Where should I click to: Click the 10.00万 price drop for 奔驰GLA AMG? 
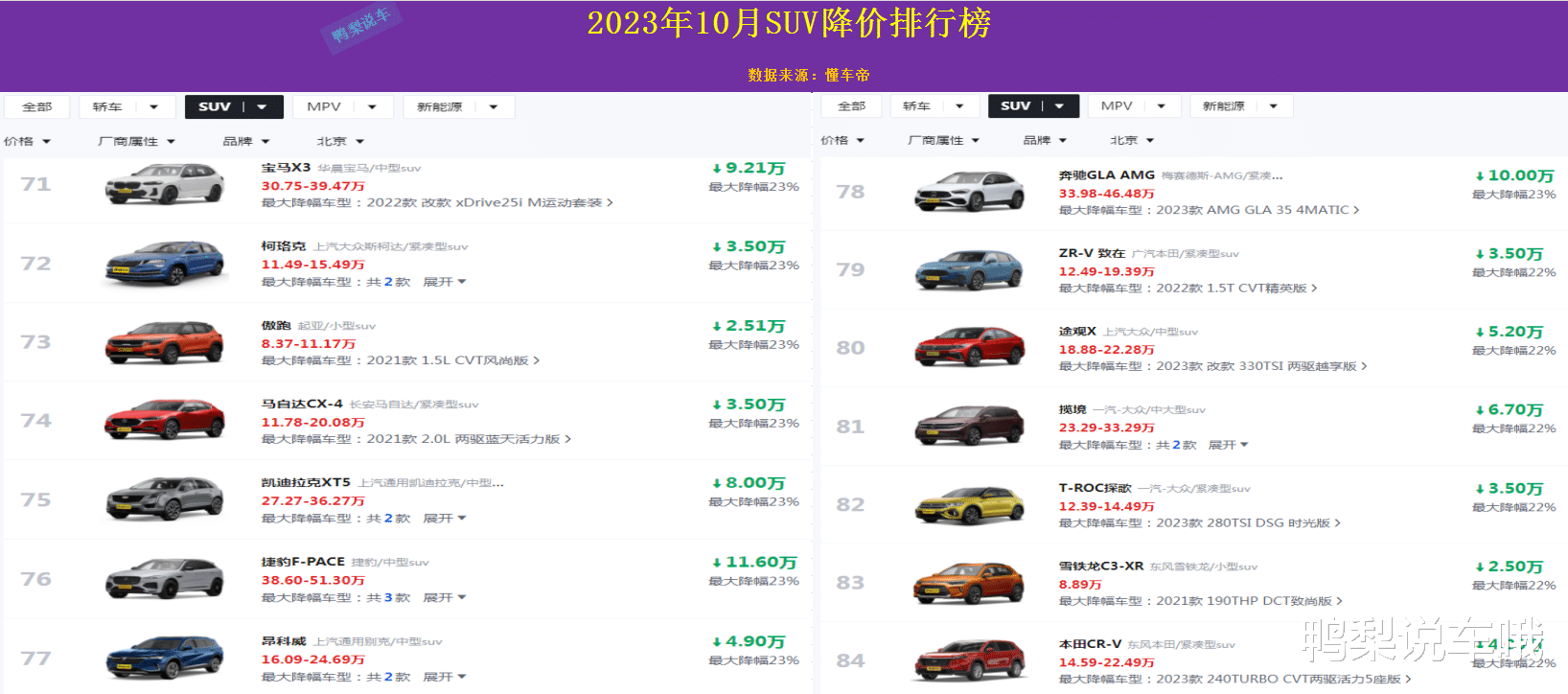(1514, 176)
